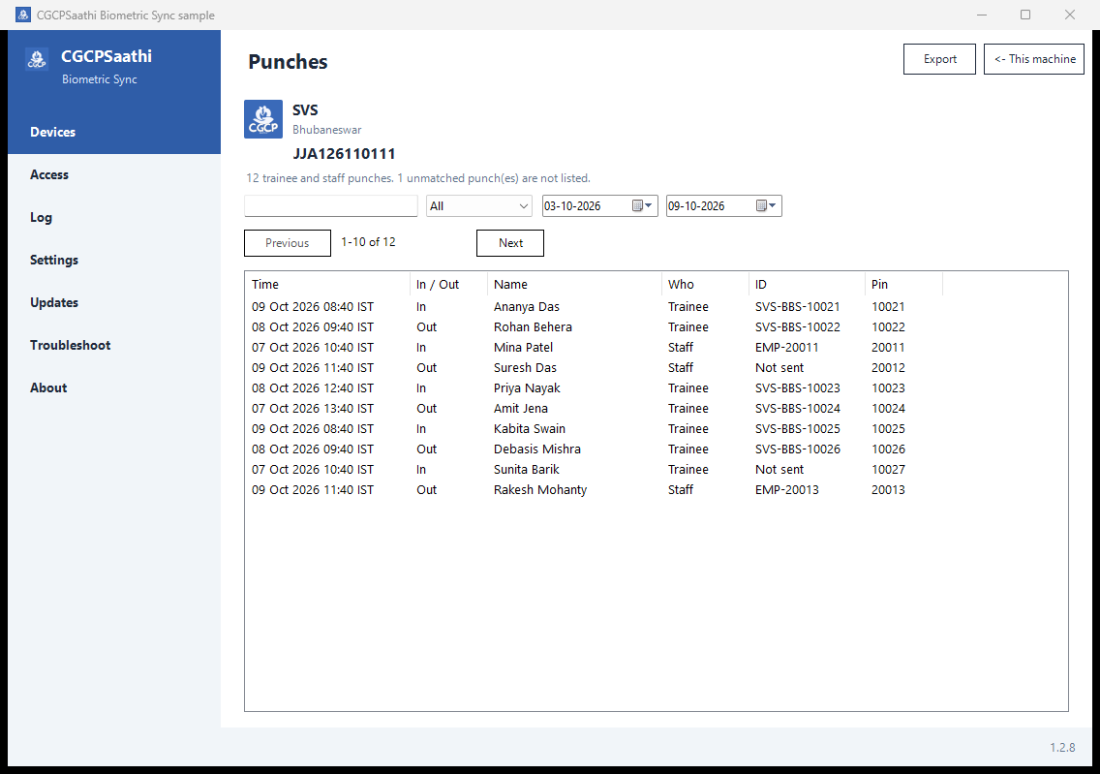Click the CGCPSaathi logo in the sidebar
This screenshot has height=774, width=1100.
(x=36, y=59)
